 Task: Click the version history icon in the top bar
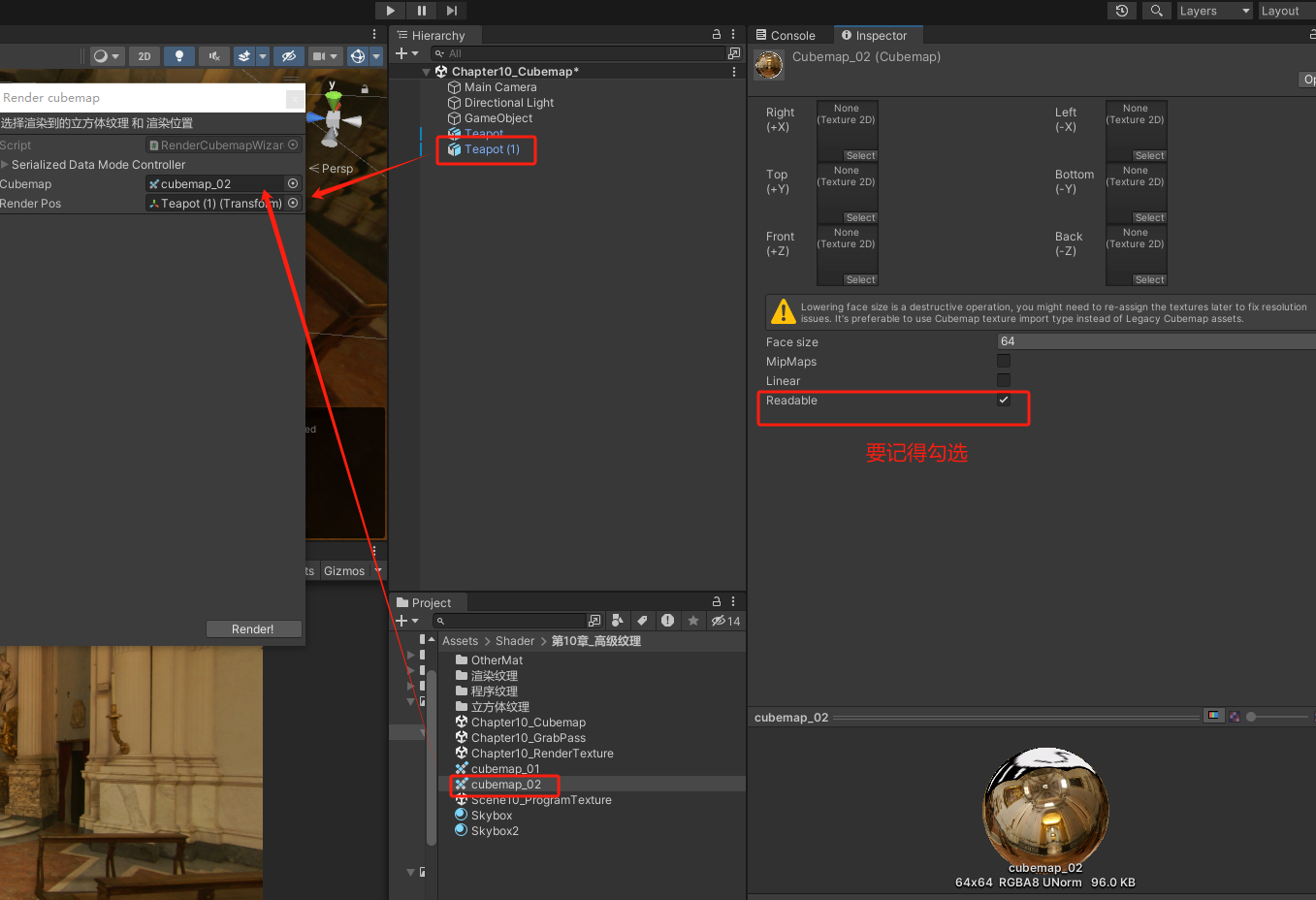pos(1123,12)
